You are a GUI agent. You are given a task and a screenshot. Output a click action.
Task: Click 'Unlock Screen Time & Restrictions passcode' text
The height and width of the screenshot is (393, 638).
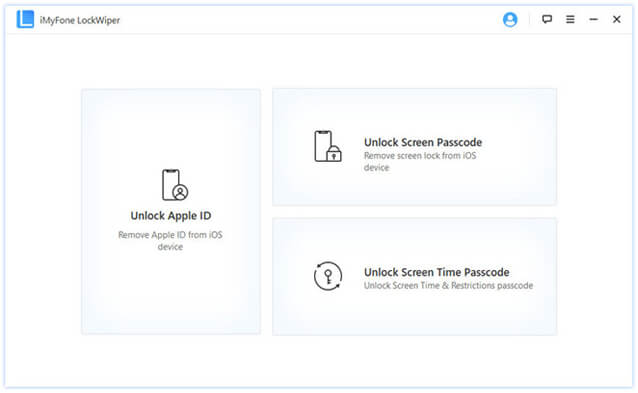[x=448, y=286]
